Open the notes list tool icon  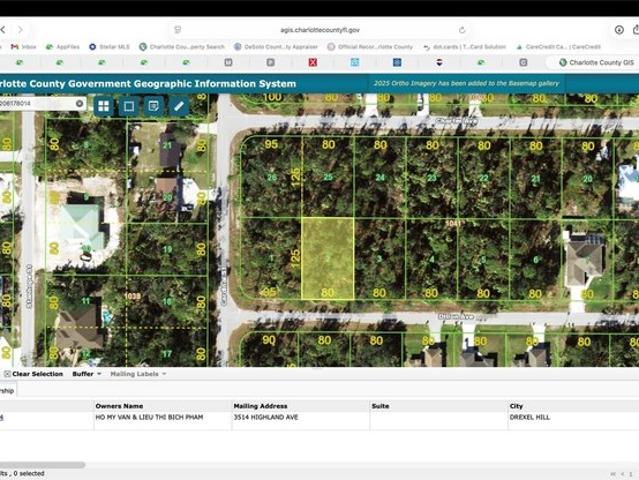coord(154,106)
